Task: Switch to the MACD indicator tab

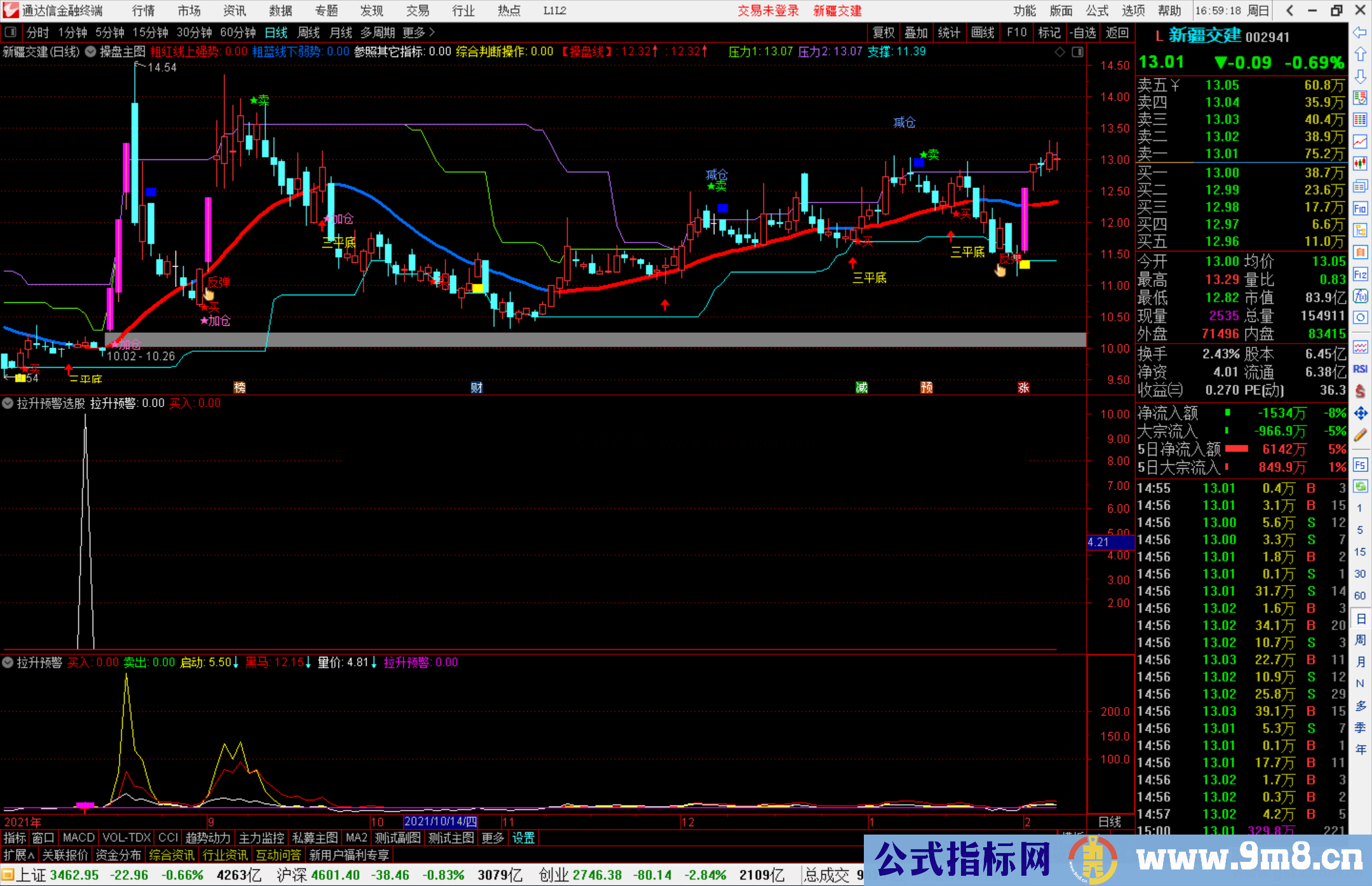Action: tap(78, 838)
